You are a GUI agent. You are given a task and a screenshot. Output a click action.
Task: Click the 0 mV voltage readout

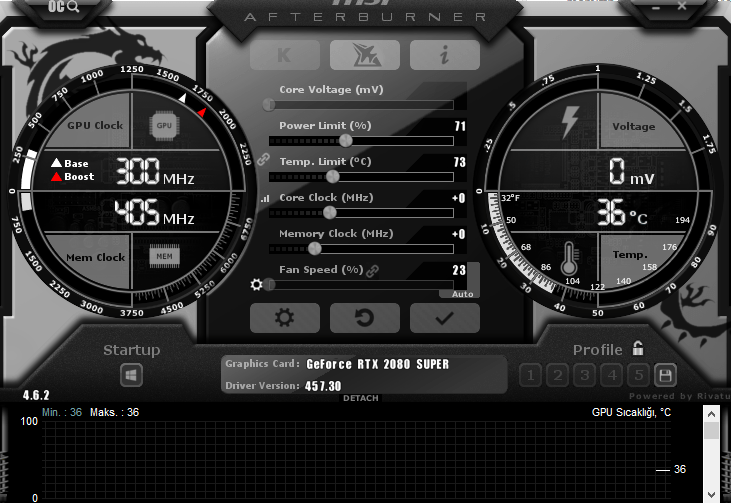point(631,172)
